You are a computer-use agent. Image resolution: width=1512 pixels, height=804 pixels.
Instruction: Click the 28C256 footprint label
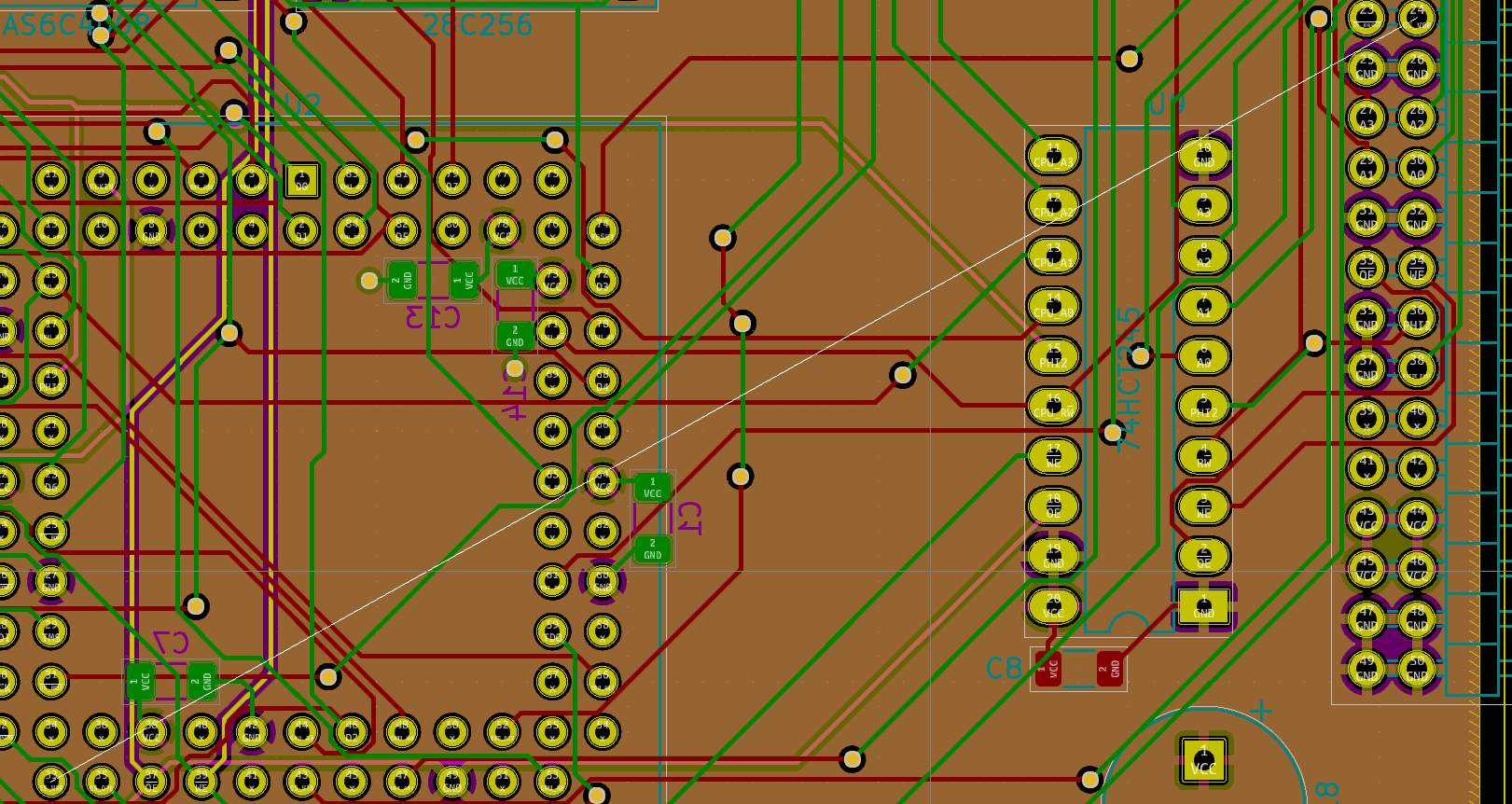pos(478,25)
